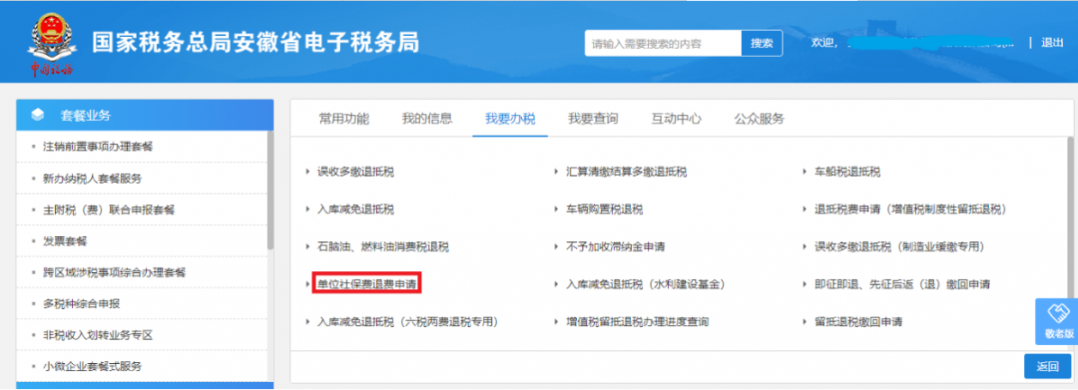1078x390 pixels.
Task: Click the sidebar vertical scrollbar
Action: tap(270, 190)
